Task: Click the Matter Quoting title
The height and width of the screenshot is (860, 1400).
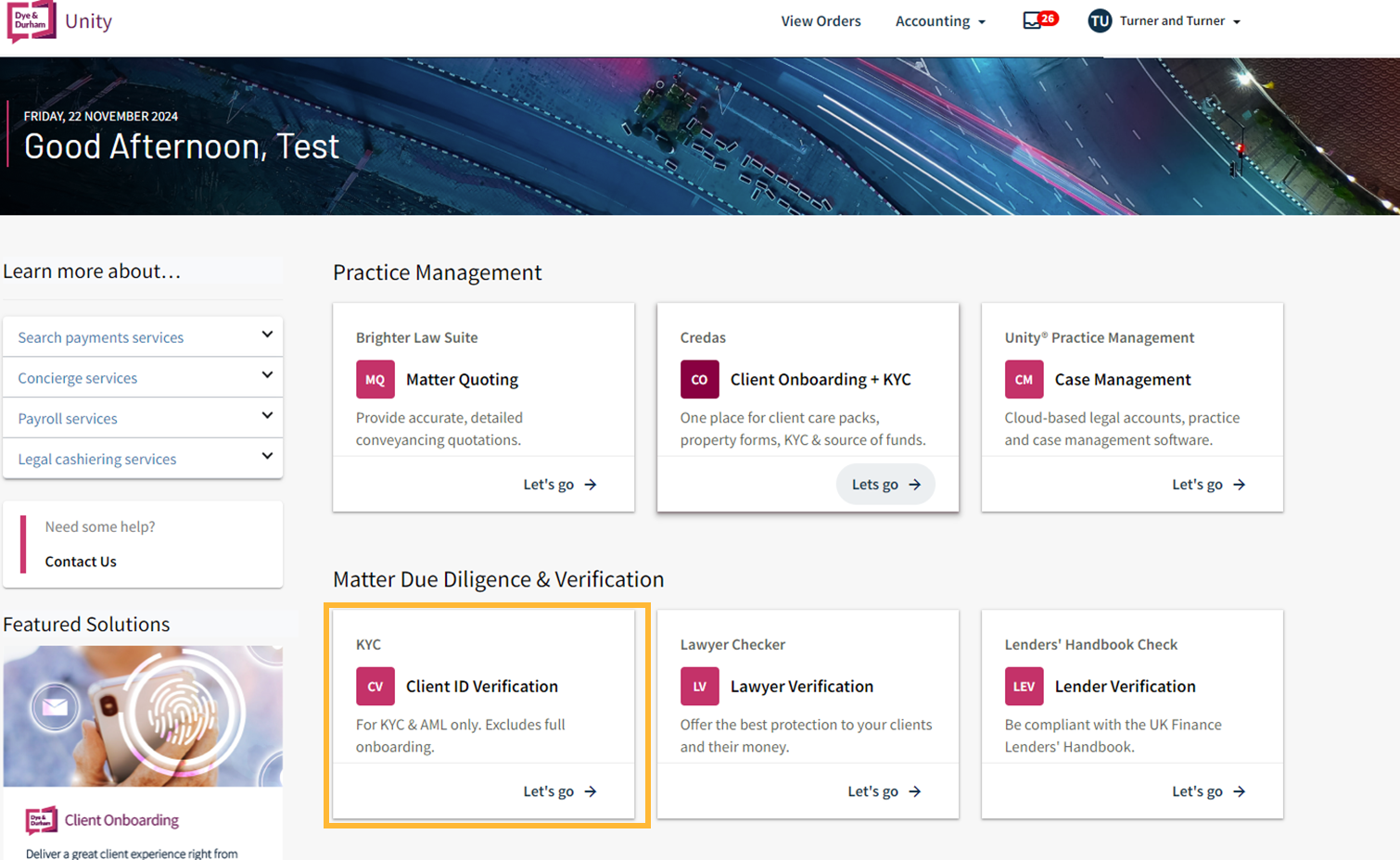Action: (x=462, y=379)
